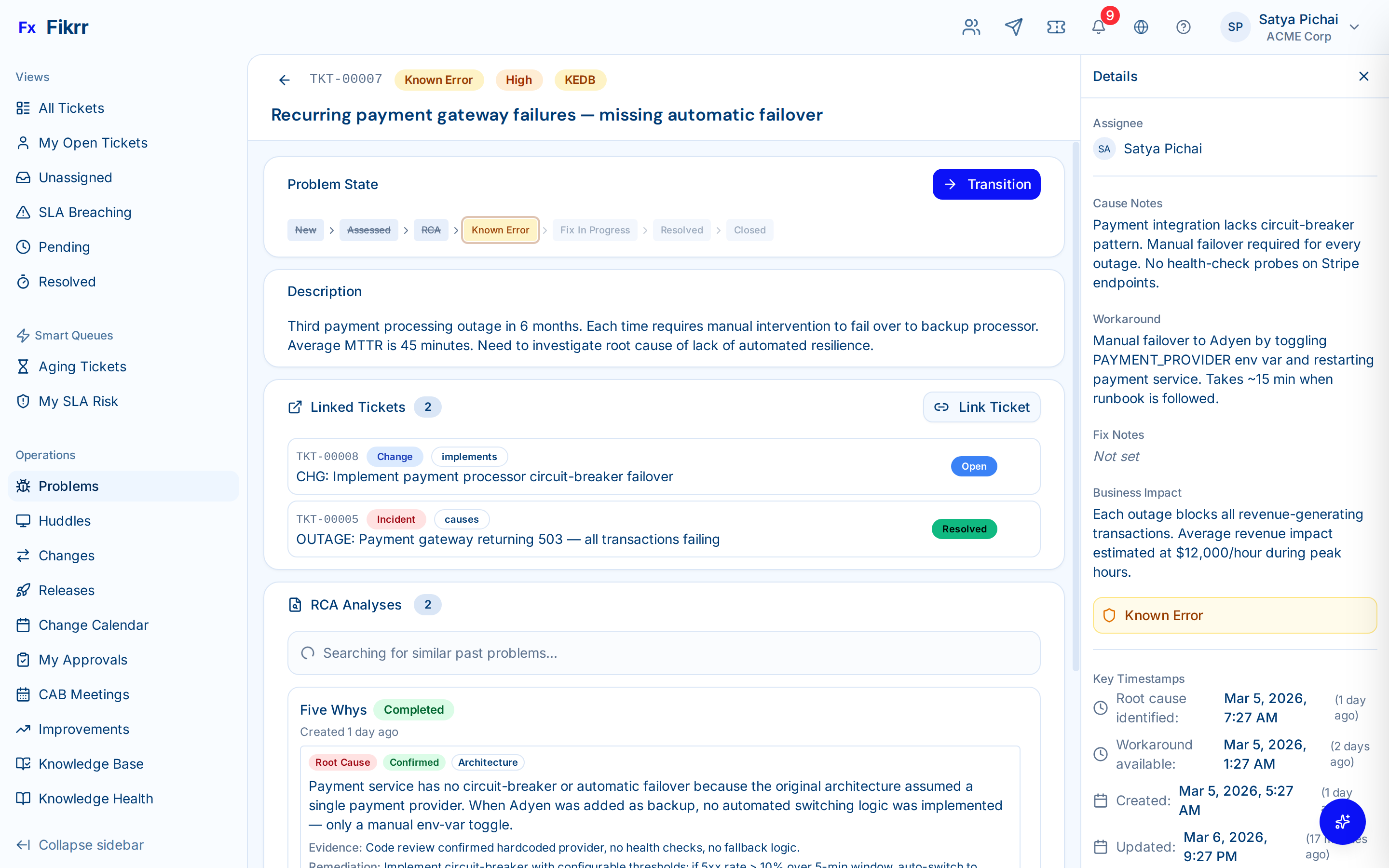This screenshot has height=868, width=1389.
Task: Open the help question-mark icon
Action: click(x=1184, y=27)
